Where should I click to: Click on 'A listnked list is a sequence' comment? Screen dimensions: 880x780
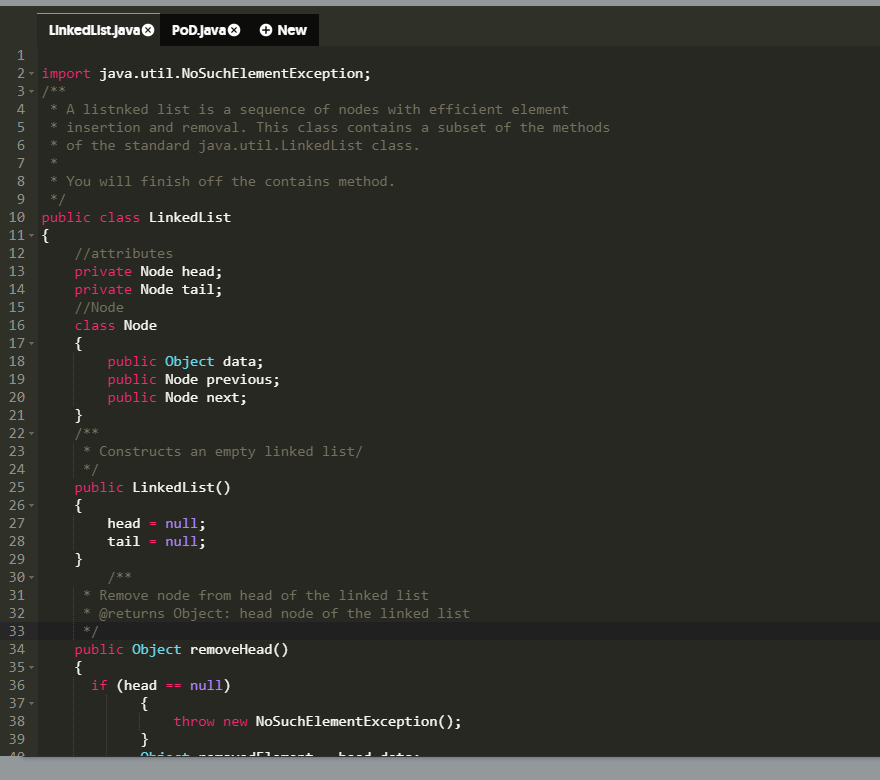pos(317,109)
